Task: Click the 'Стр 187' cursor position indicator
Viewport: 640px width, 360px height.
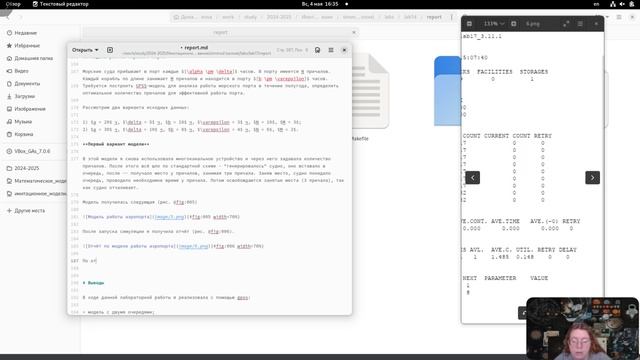Action: click(292, 50)
